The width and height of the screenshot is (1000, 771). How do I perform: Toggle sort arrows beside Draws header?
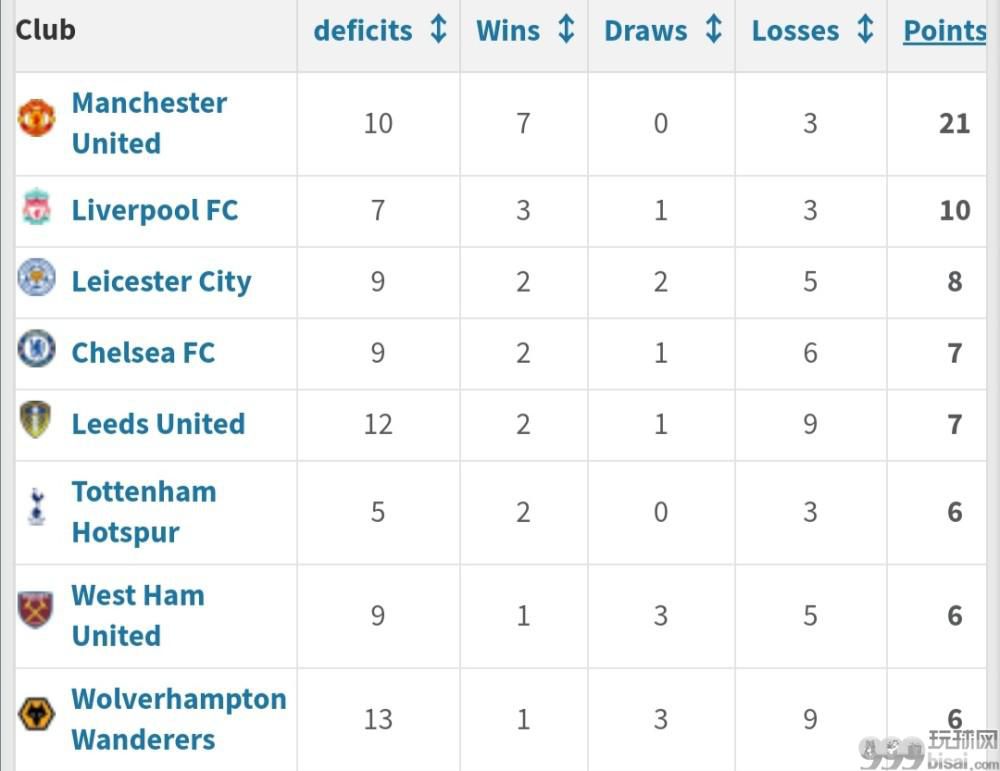coord(714,29)
